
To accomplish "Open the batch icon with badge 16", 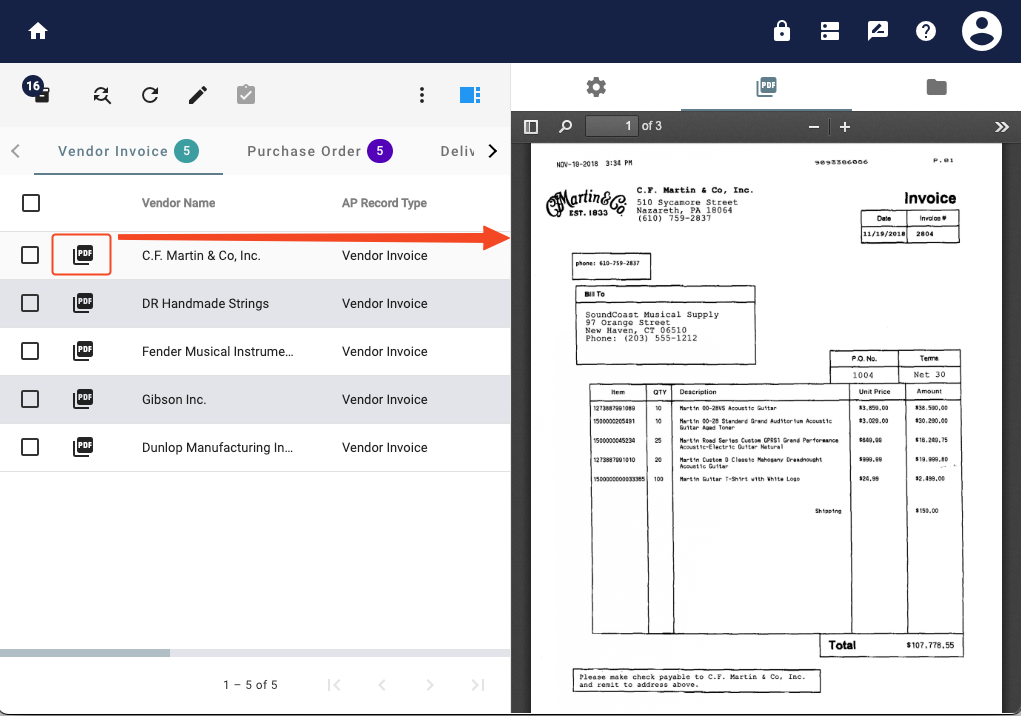I will pos(36,89).
